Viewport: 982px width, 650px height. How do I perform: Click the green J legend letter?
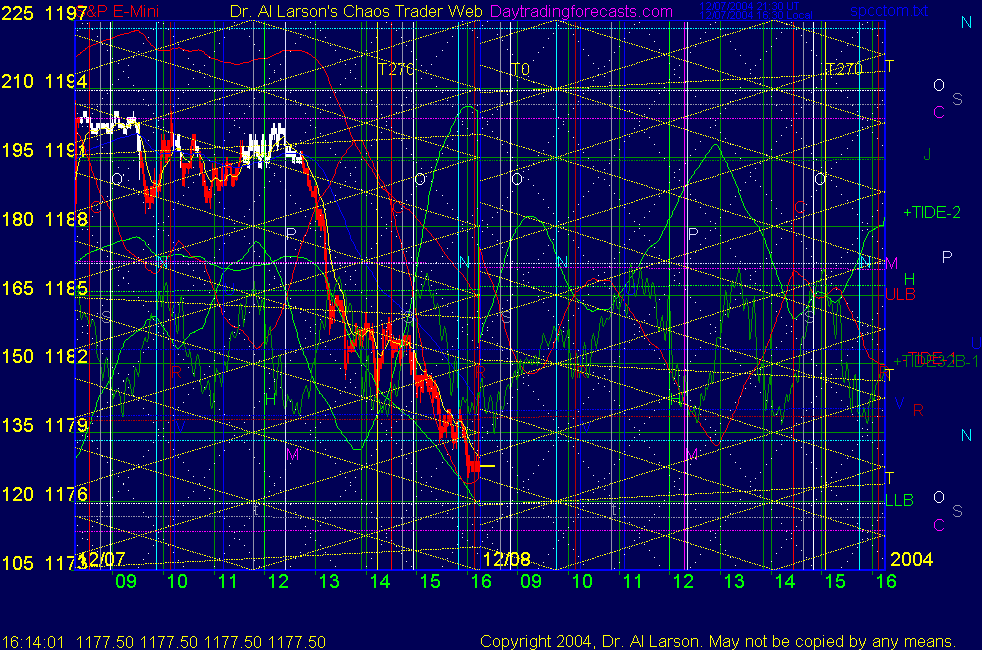tap(928, 154)
